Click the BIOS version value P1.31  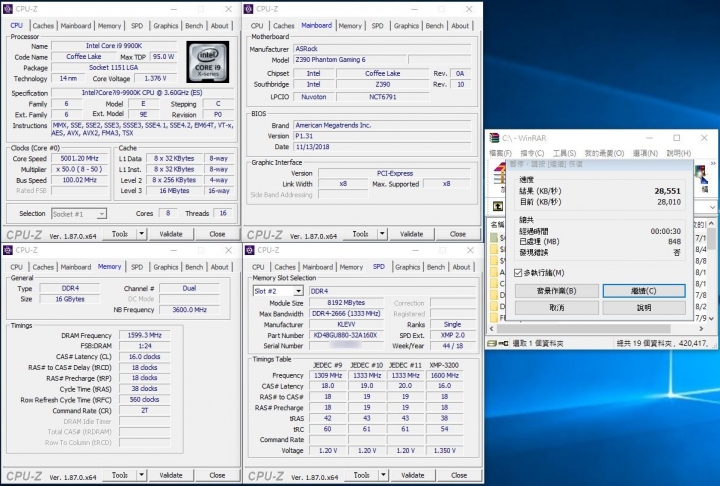[382, 136]
